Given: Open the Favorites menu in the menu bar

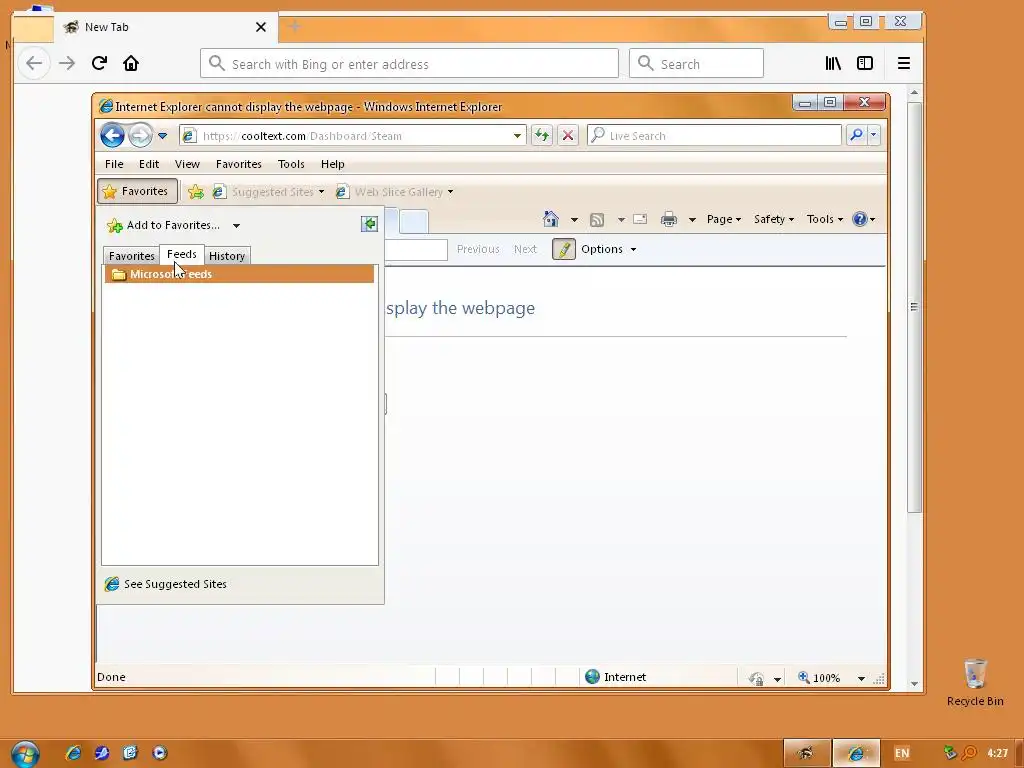Looking at the screenshot, I should (238, 164).
